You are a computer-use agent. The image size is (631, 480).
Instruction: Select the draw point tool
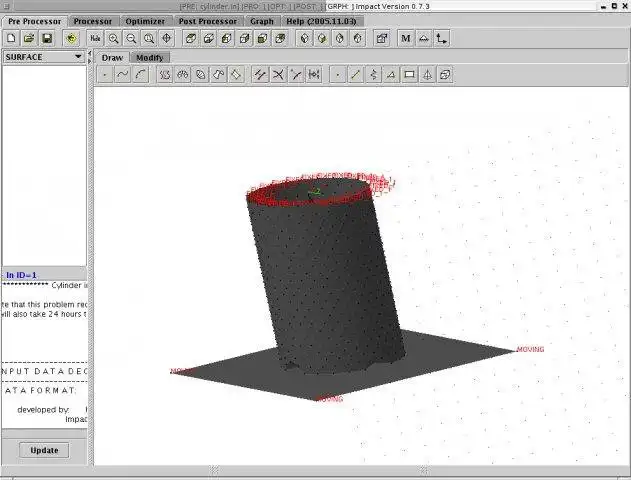105,75
